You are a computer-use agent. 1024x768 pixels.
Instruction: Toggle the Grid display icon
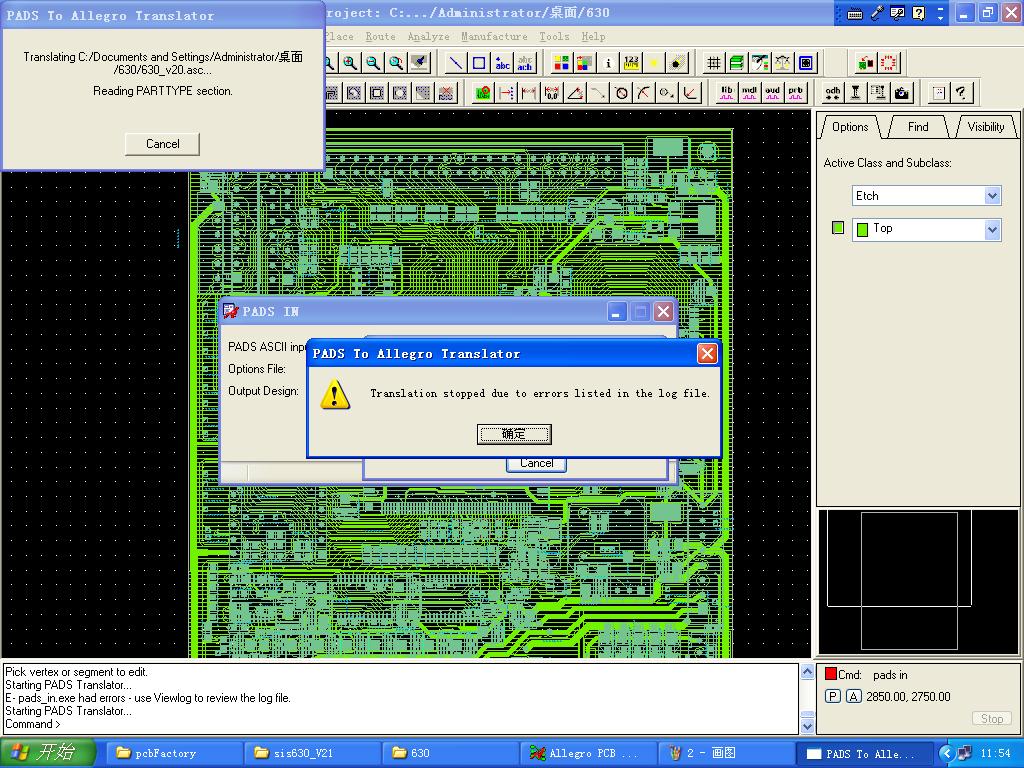pos(714,63)
